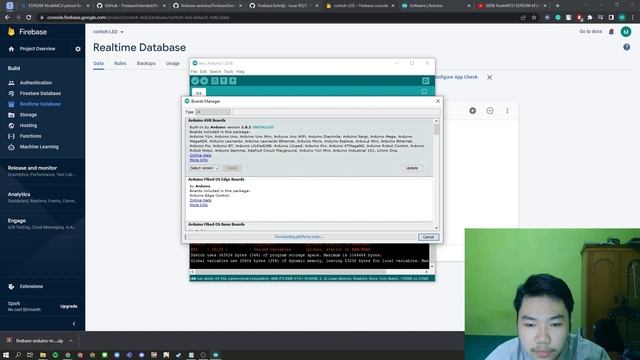Open Select version dropdown for Arduino AVR Boards
The width and height of the screenshot is (640, 360).
coord(204,168)
